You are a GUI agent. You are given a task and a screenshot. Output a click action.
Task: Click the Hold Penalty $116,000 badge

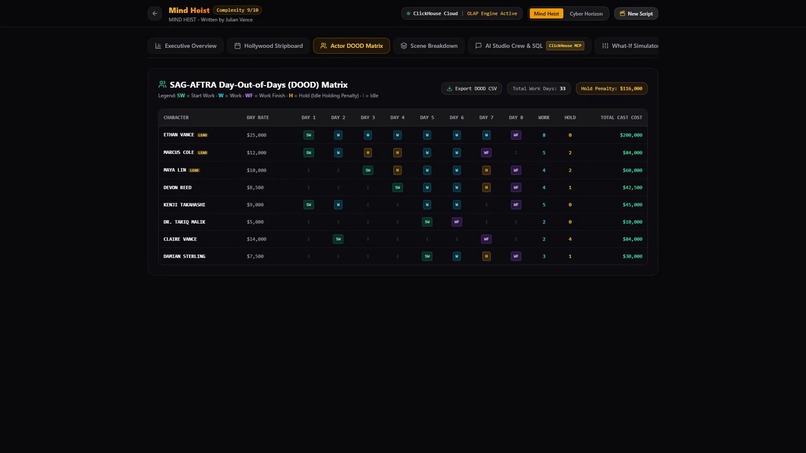[612, 88]
